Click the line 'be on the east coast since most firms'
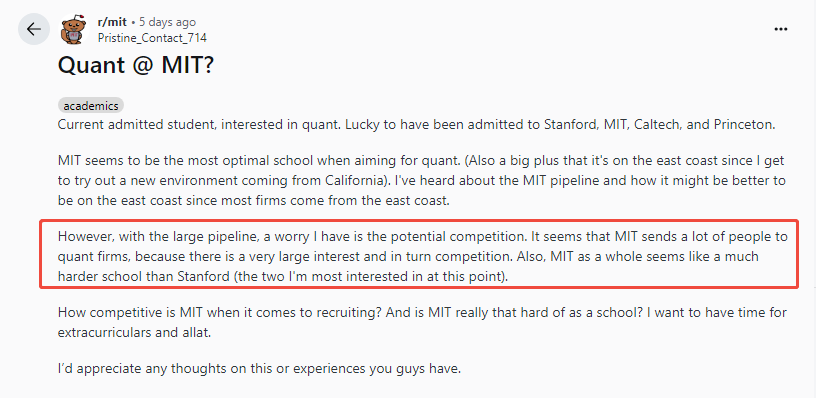Image resolution: width=816 pixels, height=398 pixels. point(253,201)
